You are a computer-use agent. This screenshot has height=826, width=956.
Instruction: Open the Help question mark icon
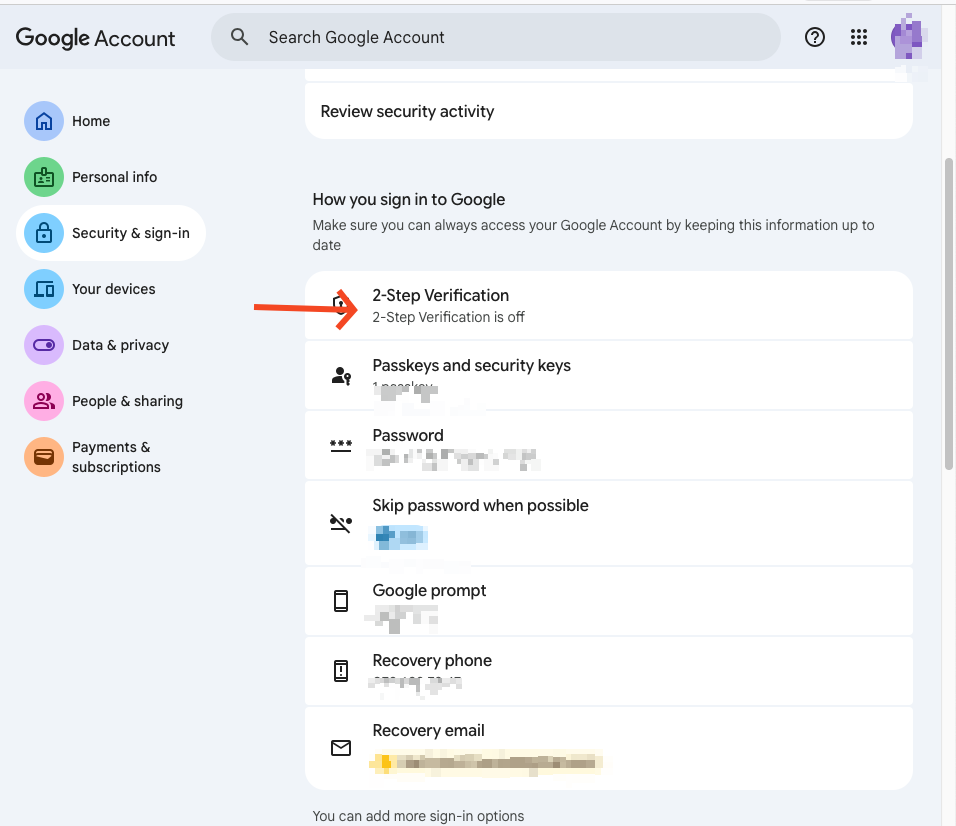click(x=815, y=37)
